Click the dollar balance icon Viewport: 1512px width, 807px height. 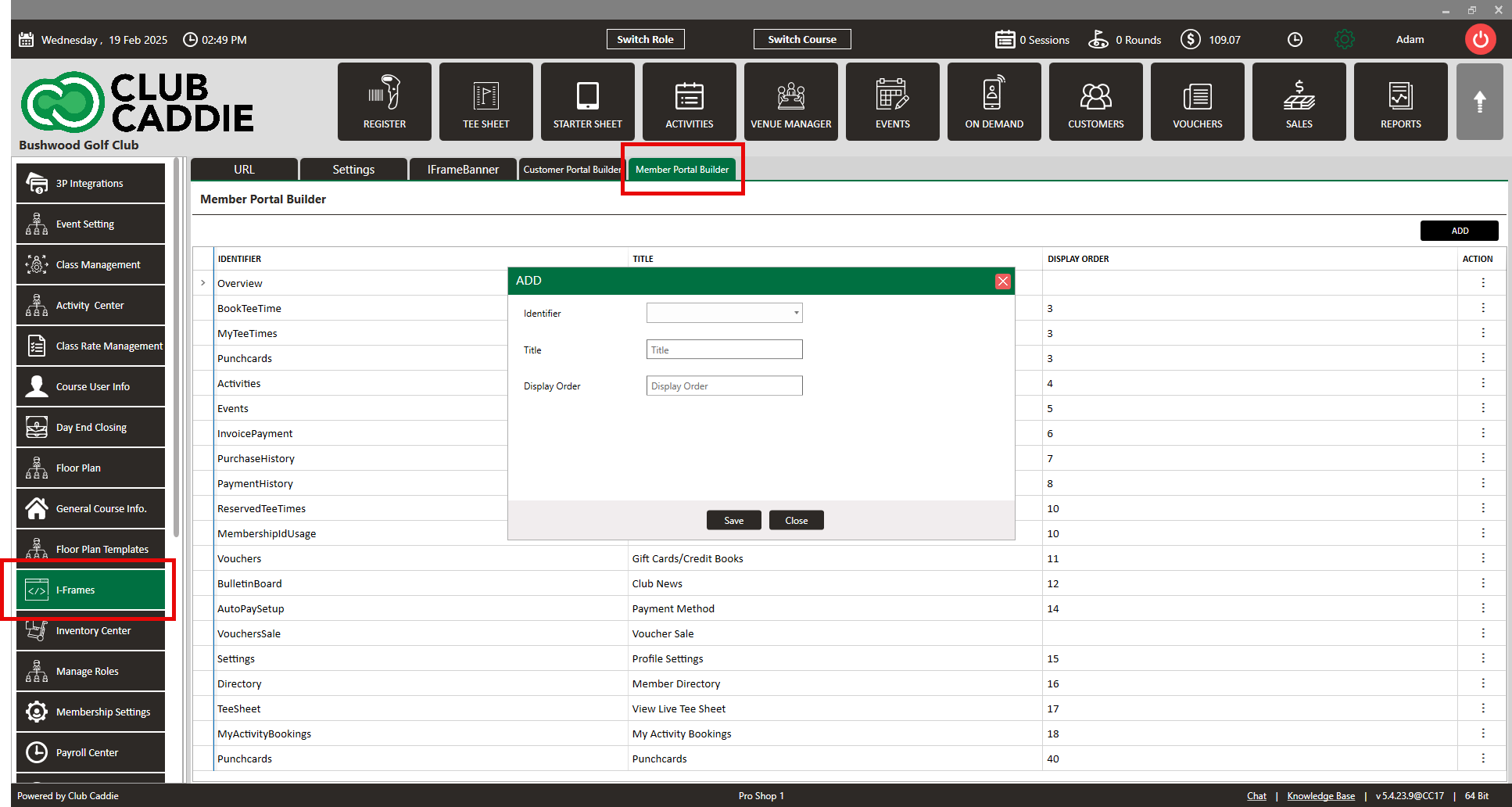pos(1191,39)
